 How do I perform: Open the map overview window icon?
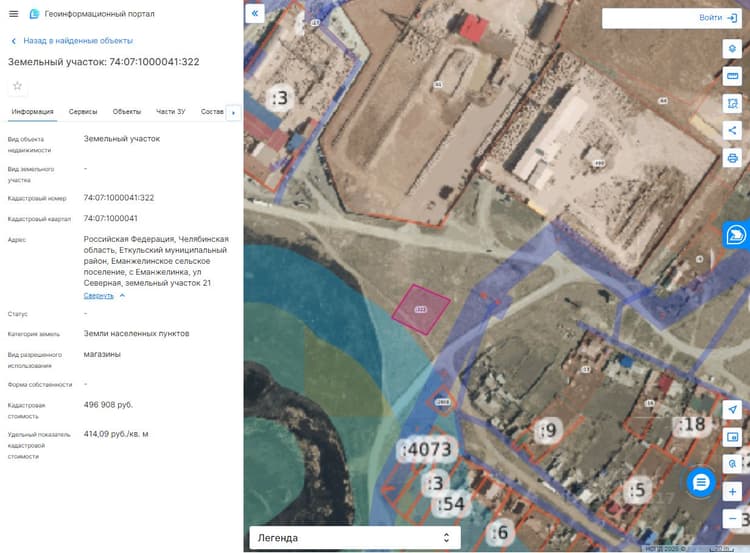tap(732, 437)
